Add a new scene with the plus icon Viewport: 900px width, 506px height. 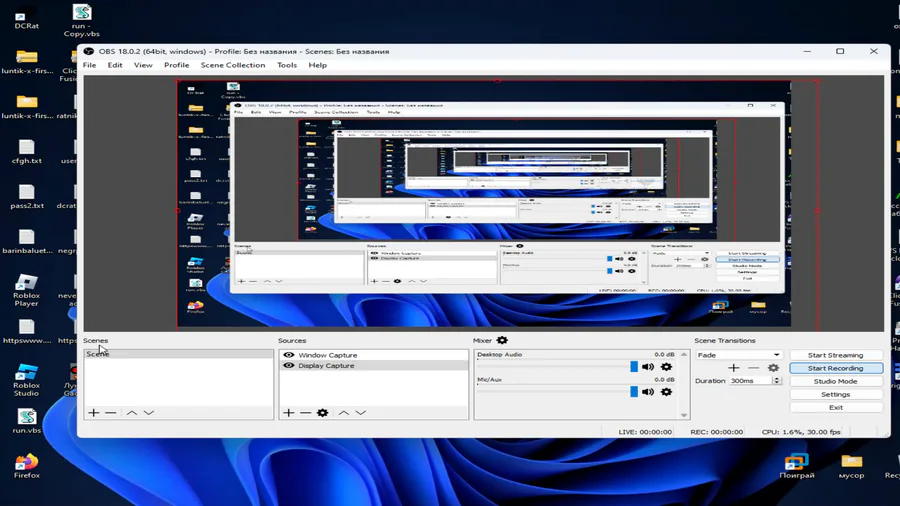click(x=94, y=412)
